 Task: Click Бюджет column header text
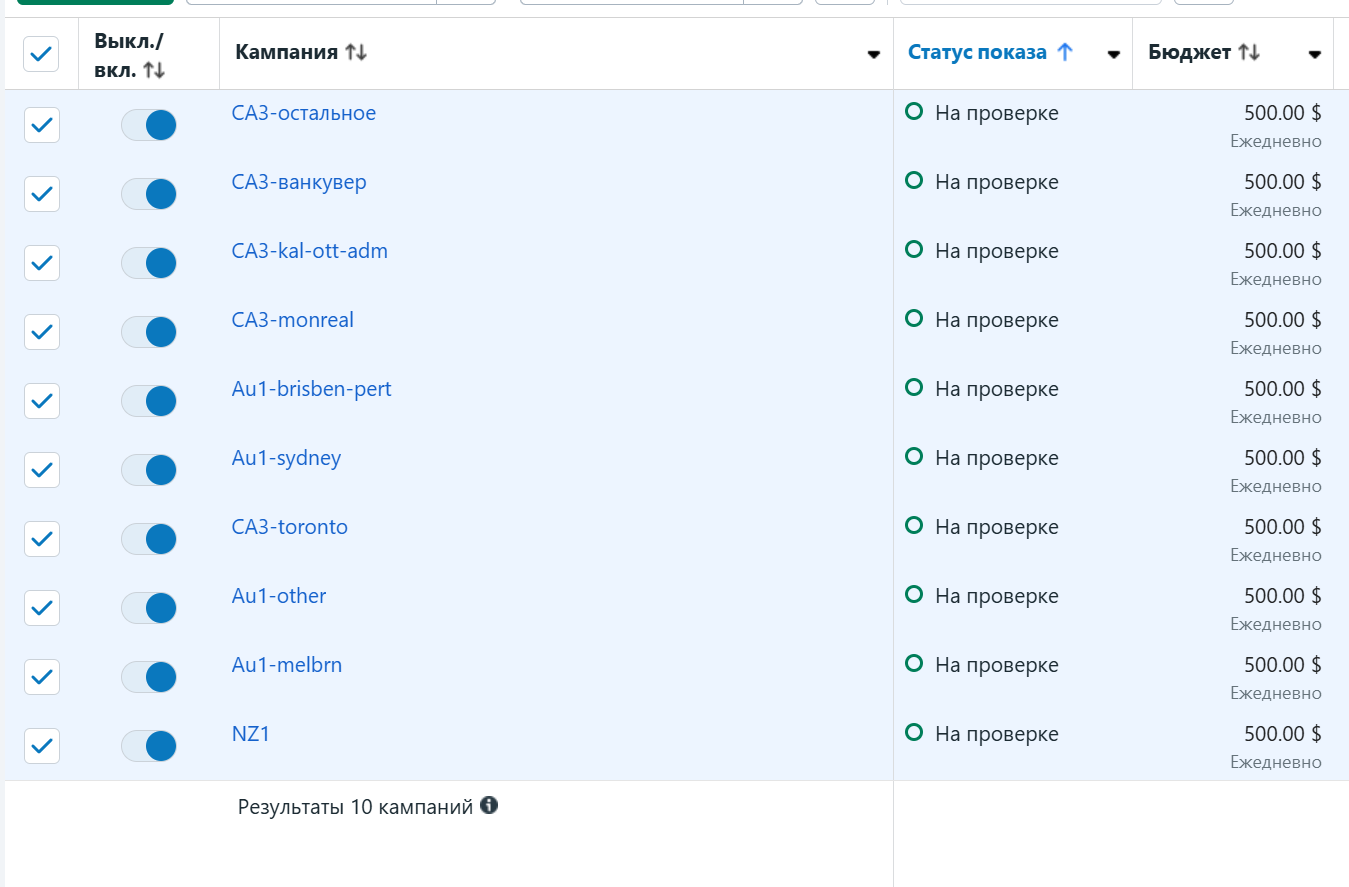[1189, 53]
